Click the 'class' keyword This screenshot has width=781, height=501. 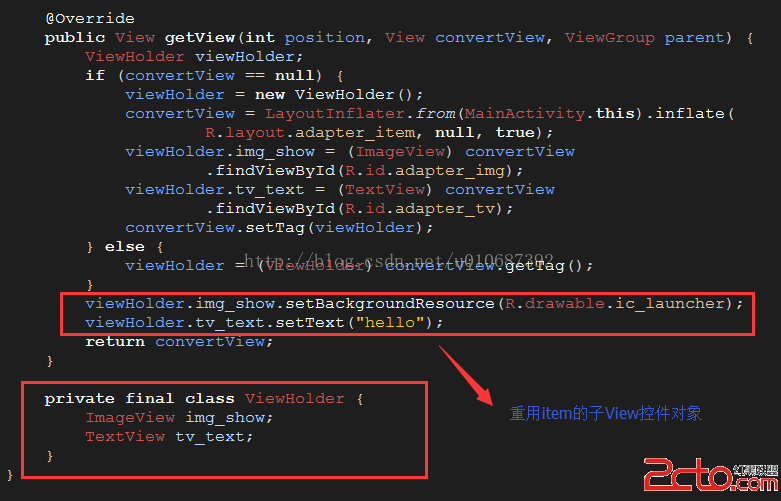210,399
